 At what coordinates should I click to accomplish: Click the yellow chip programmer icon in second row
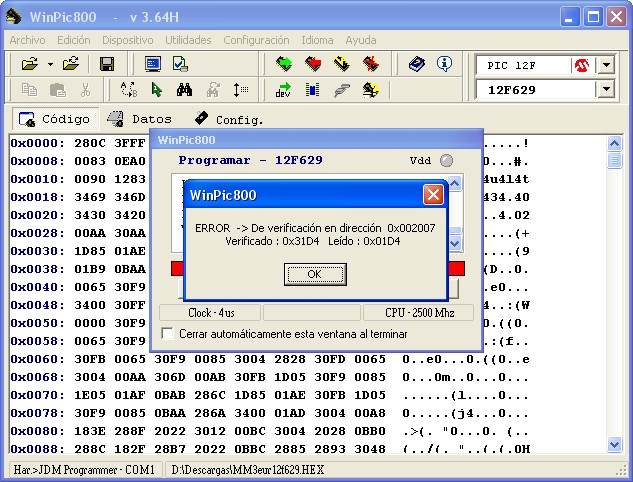point(371,90)
